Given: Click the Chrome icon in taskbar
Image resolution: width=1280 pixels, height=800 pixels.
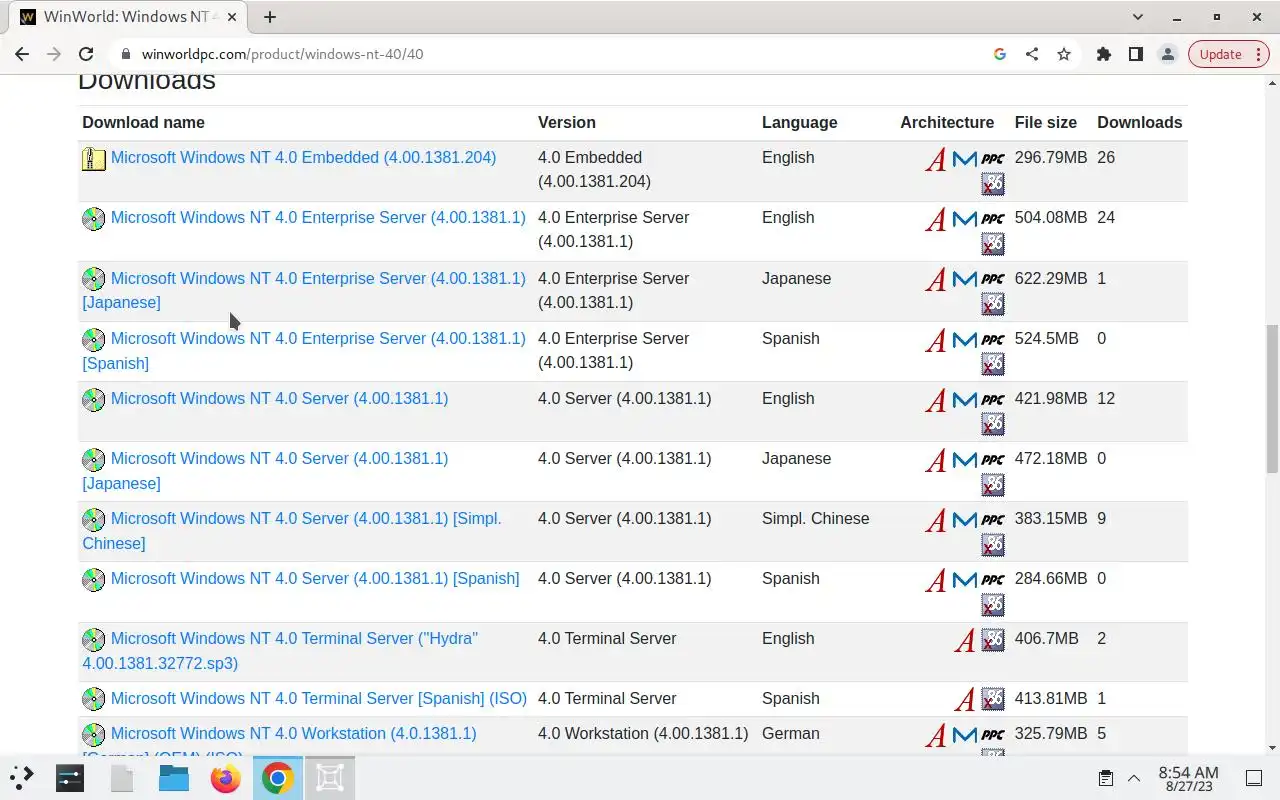Looking at the screenshot, I should click(x=278, y=777).
